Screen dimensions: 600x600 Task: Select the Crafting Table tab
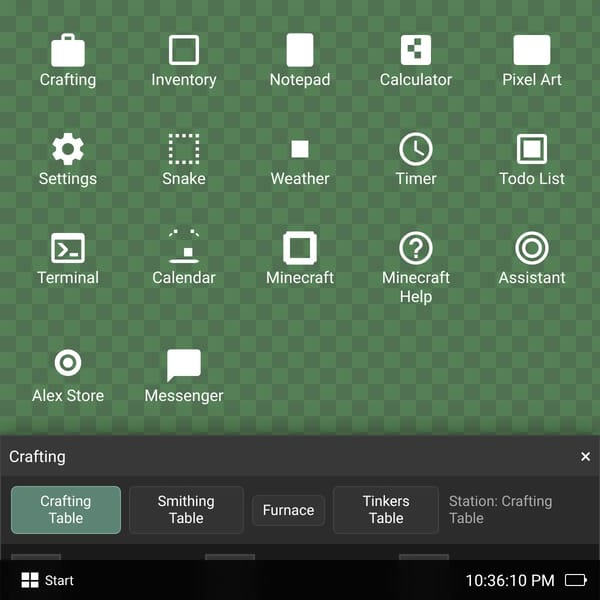tap(66, 510)
